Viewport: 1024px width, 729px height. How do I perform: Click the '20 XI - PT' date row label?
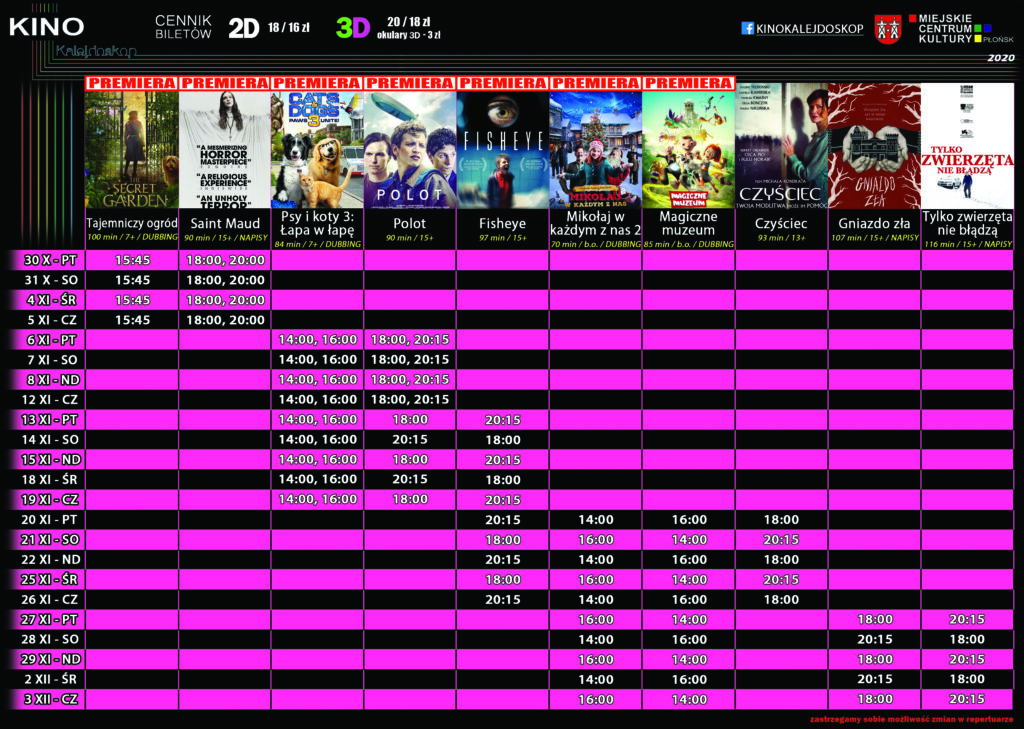pyautogui.click(x=50, y=519)
